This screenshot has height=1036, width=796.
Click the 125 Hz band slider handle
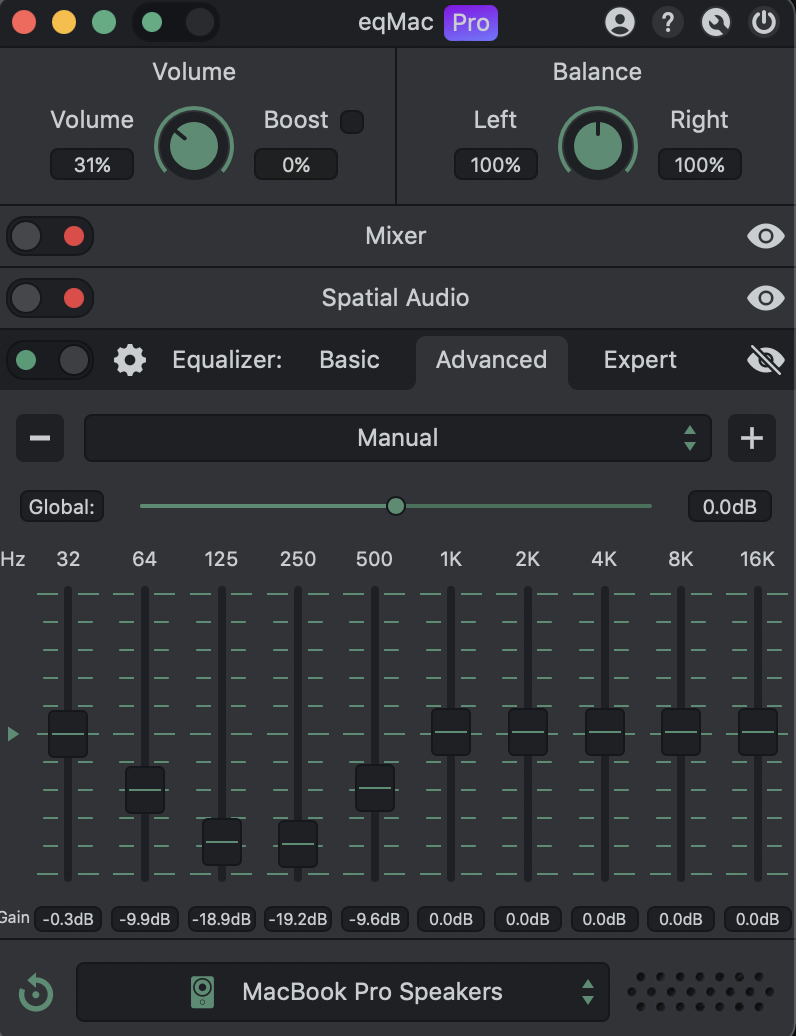coord(221,842)
